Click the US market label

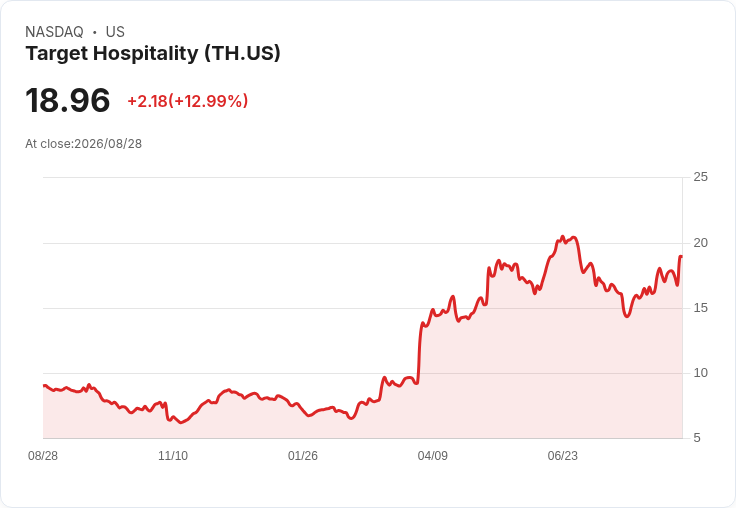pyautogui.click(x=115, y=32)
